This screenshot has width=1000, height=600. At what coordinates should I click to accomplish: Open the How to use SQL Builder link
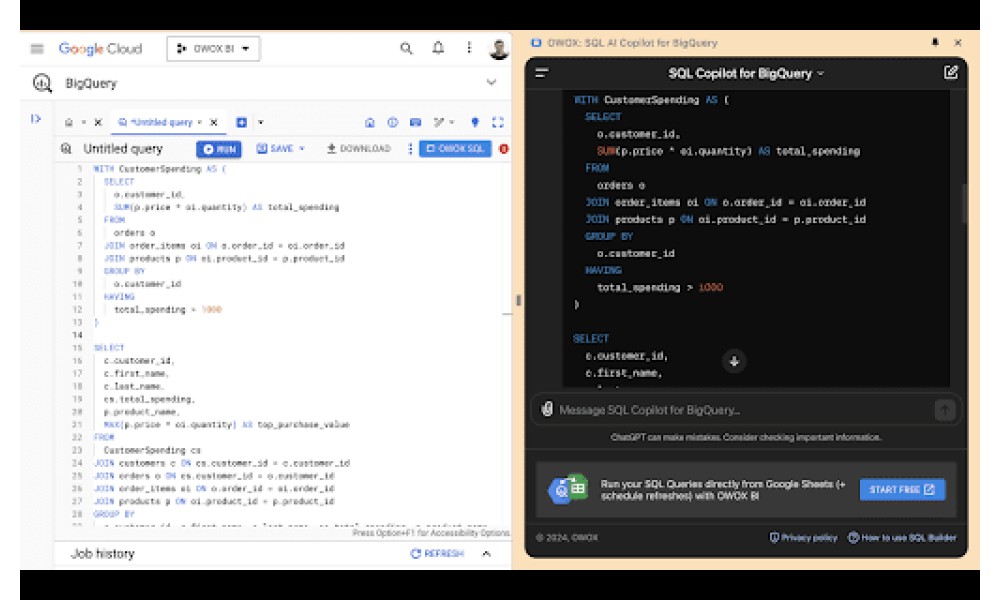pos(902,538)
